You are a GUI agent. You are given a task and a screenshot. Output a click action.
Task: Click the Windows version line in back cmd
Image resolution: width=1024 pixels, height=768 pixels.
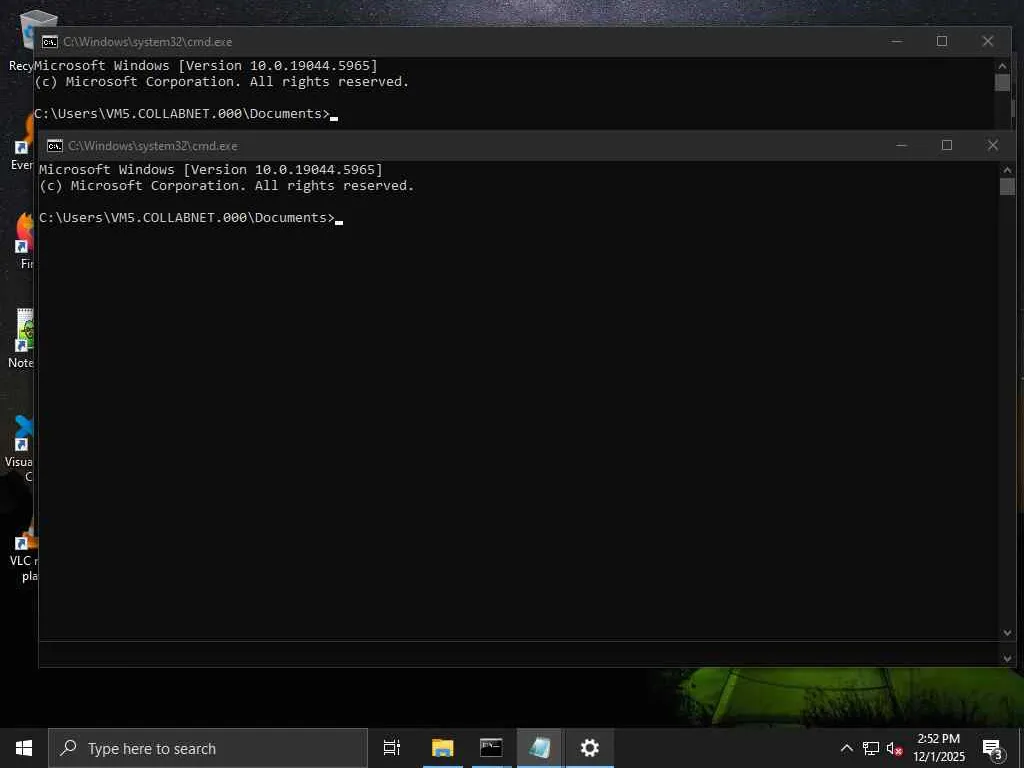pyautogui.click(x=206, y=66)
